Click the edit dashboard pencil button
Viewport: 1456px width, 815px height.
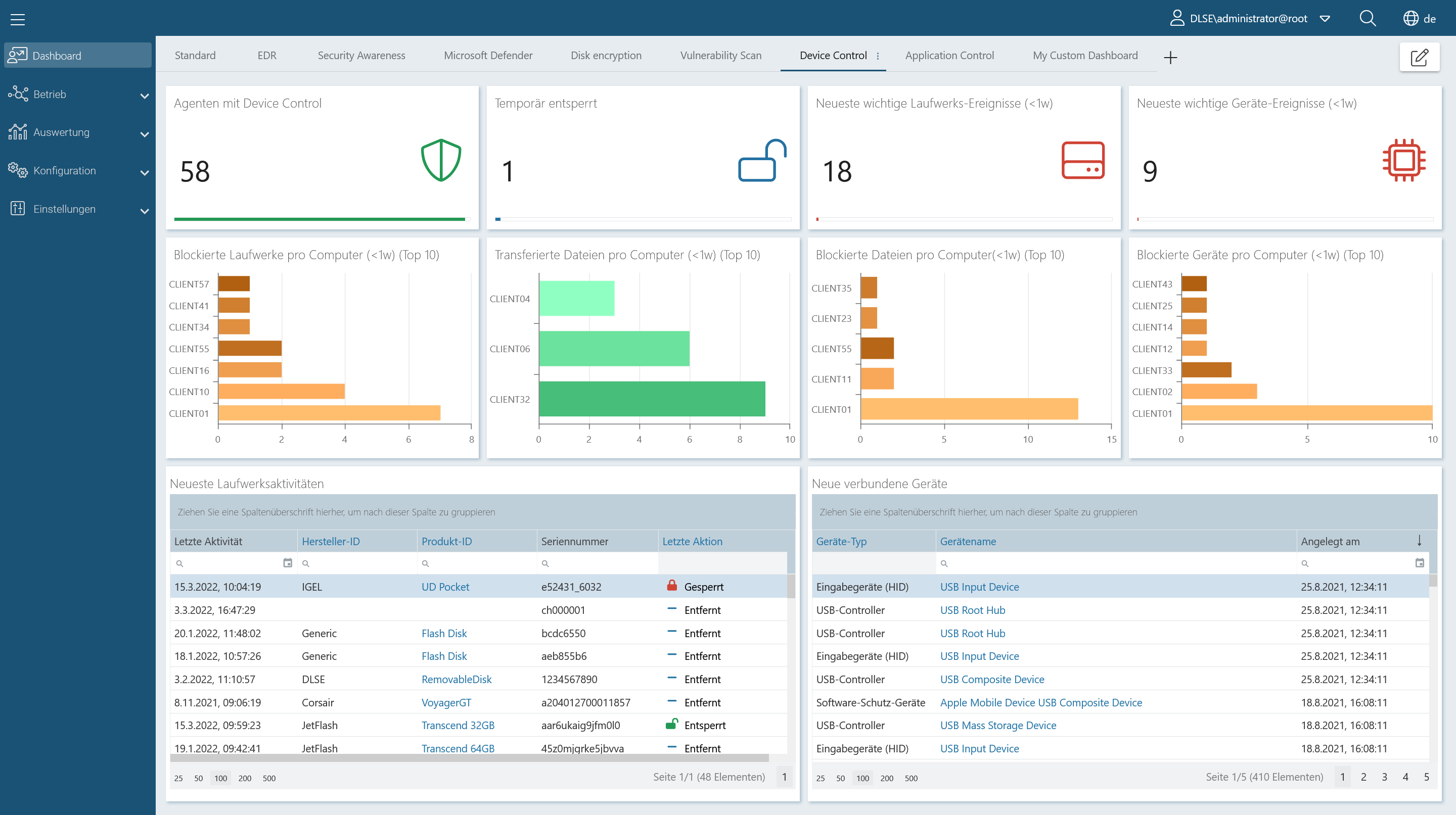pyautogui.click(x=1419, y=57)
